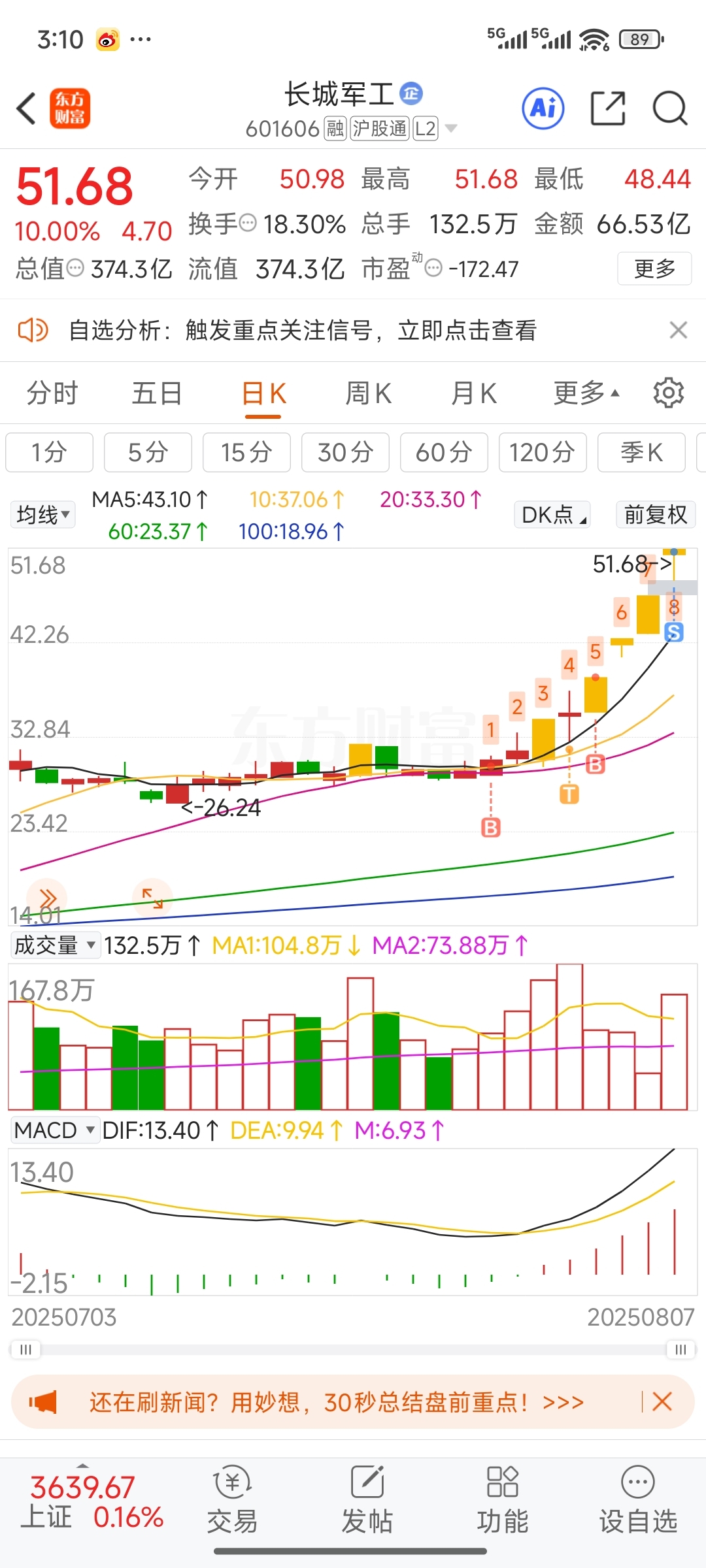Screen dimensions: 706x1568
Task: Grab the left date range slider handle
Action: click(x=25, y=1350)
